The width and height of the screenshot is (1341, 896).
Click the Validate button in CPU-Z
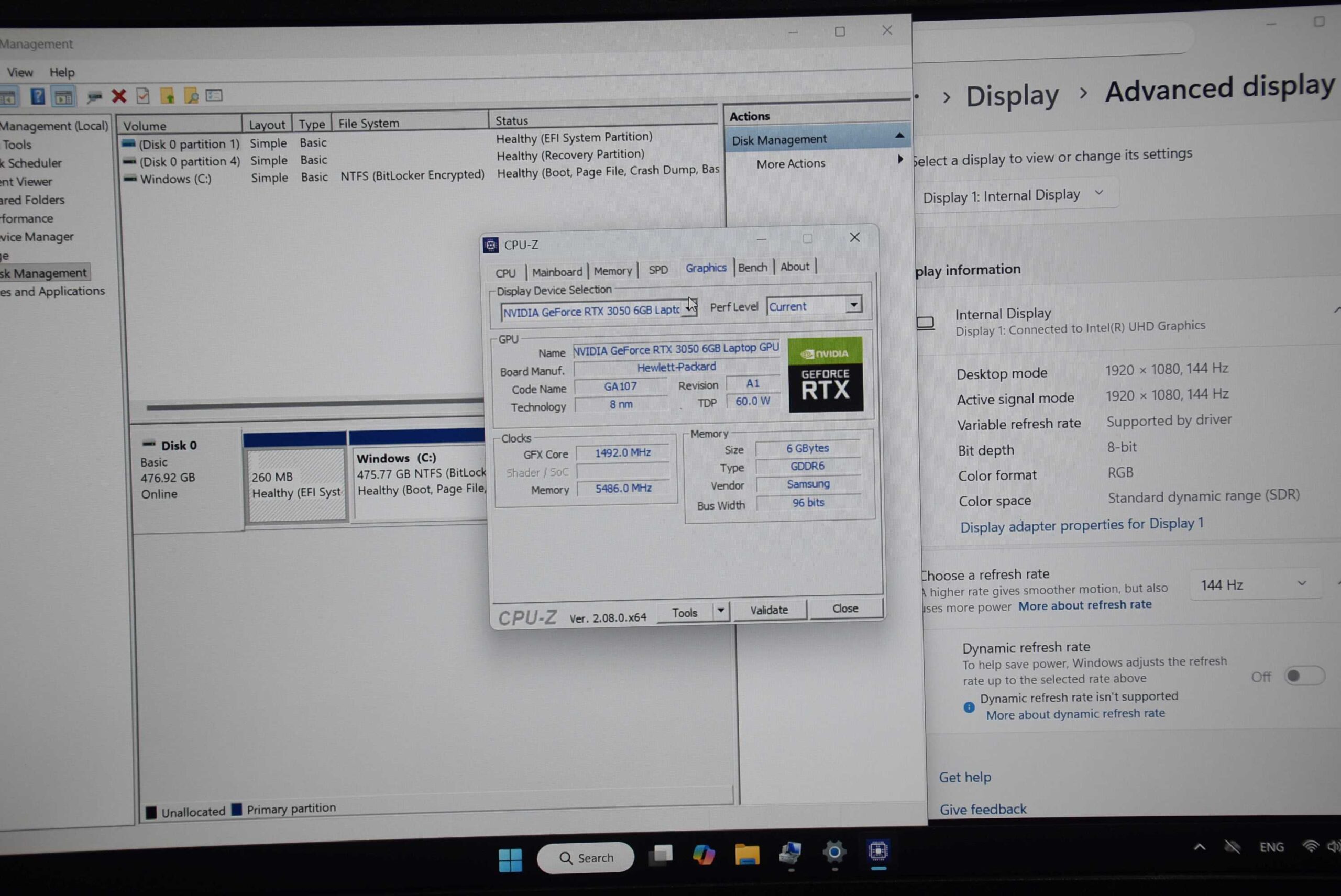coord(769,610)
